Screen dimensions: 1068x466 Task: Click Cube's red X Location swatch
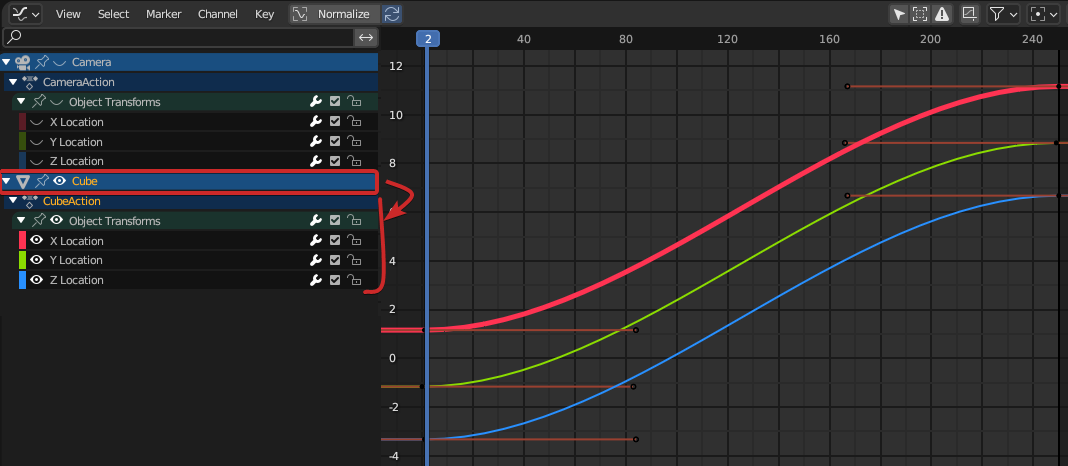coord(22,240)
